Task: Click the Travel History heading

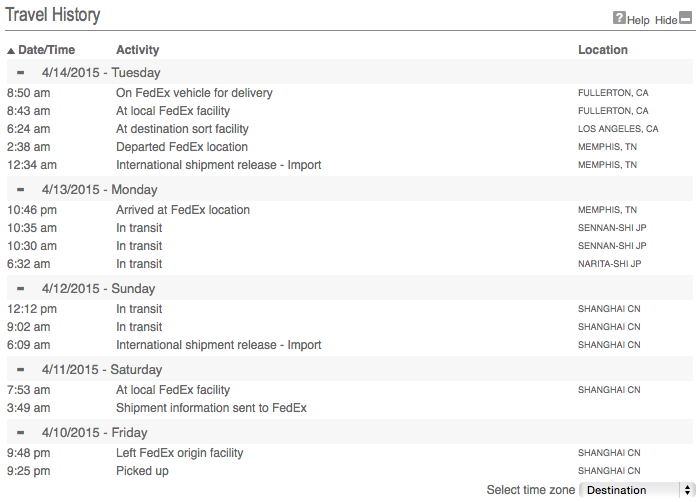Action: pyautogui.click(x=53, y=16)
